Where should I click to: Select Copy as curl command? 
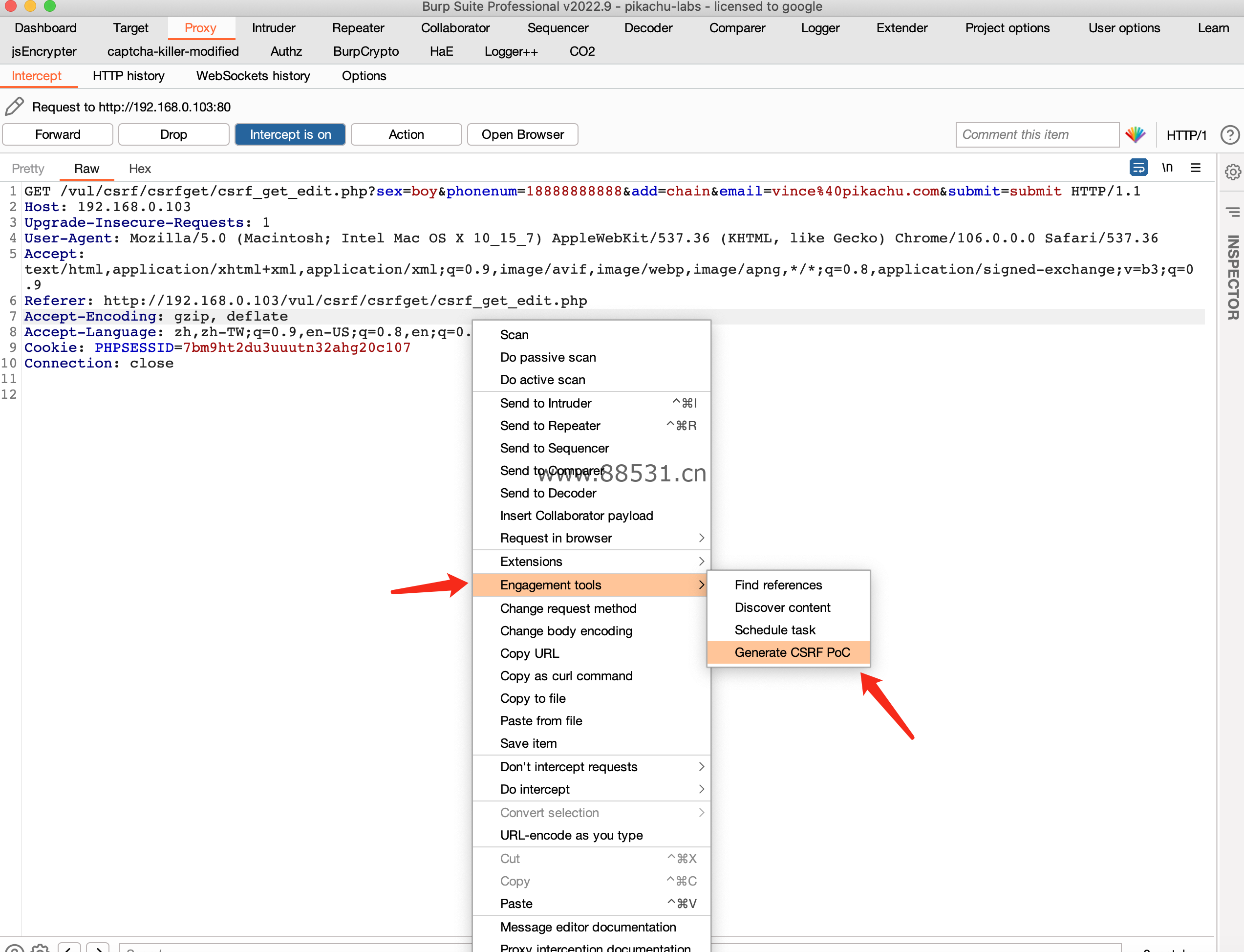pos(591,675)
